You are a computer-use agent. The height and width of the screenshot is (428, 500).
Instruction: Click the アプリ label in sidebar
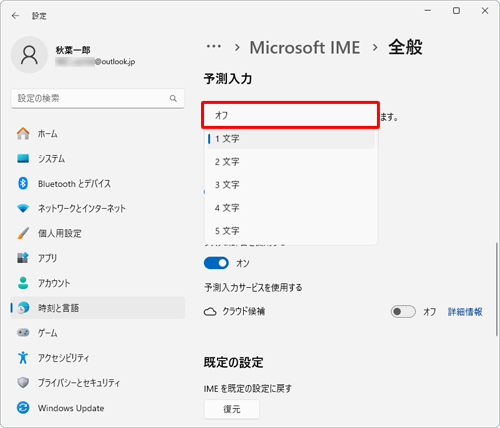coord(47,258)
